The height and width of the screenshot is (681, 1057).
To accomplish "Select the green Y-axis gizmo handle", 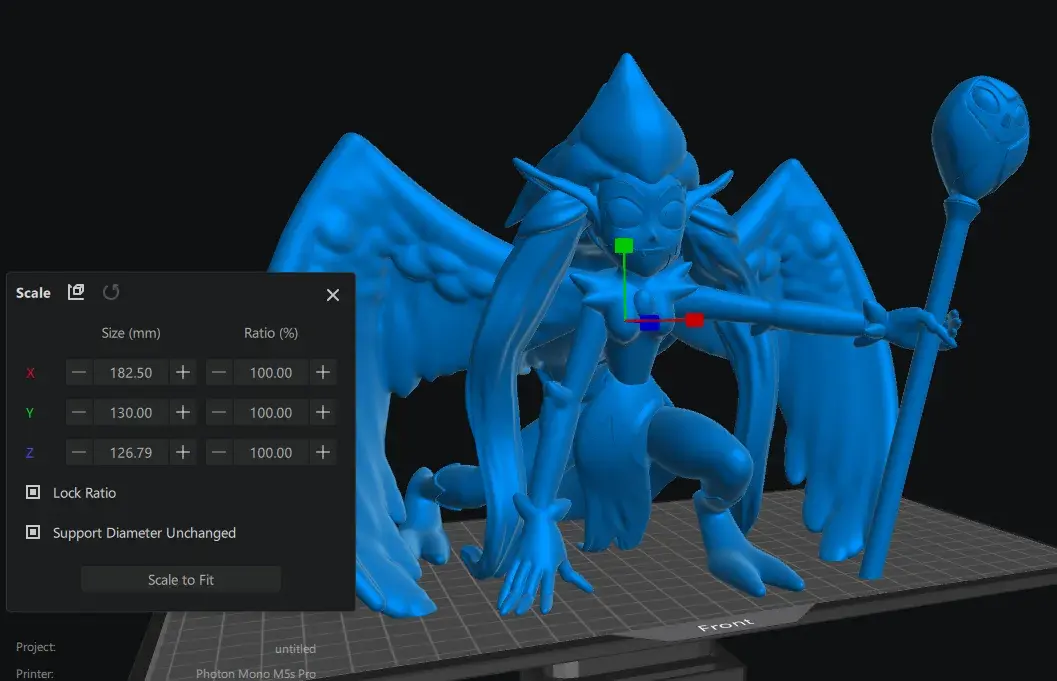I will coord(624,245).
